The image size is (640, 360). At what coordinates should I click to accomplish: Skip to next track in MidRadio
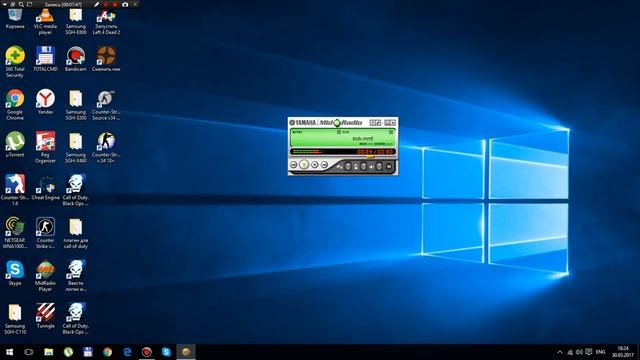(x=324, y=165)
